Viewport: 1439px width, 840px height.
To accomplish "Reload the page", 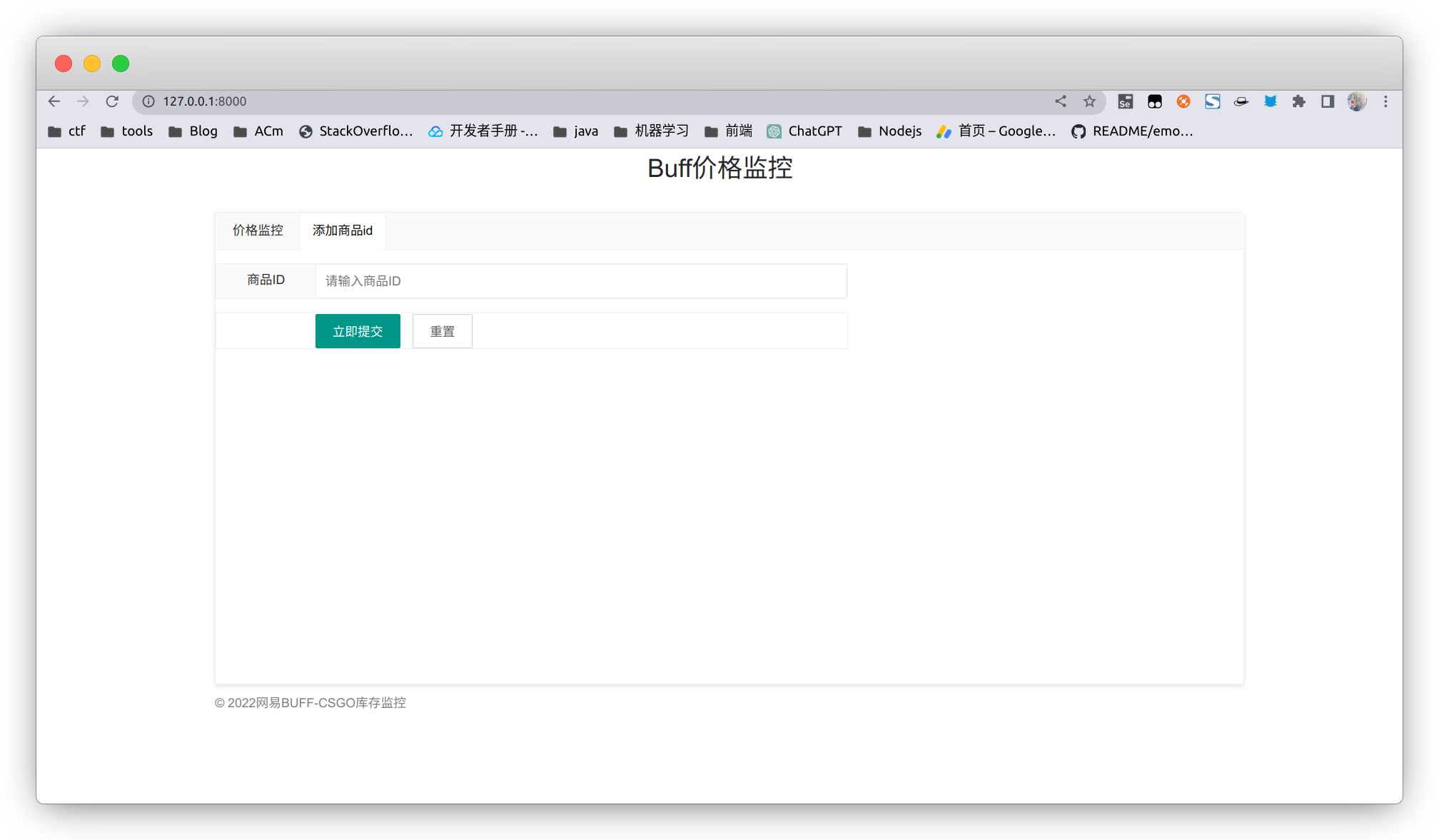I will point(112,101).
